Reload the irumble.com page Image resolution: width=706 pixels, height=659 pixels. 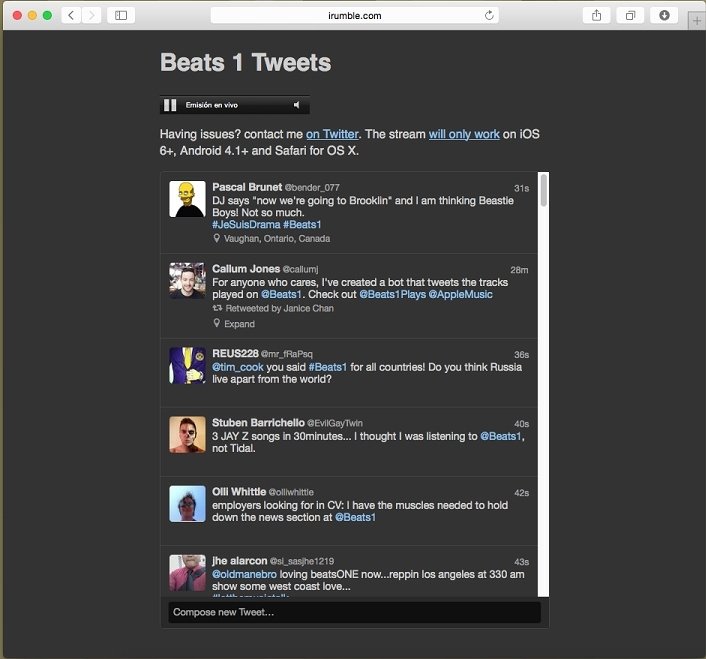(x=489, y=15)
